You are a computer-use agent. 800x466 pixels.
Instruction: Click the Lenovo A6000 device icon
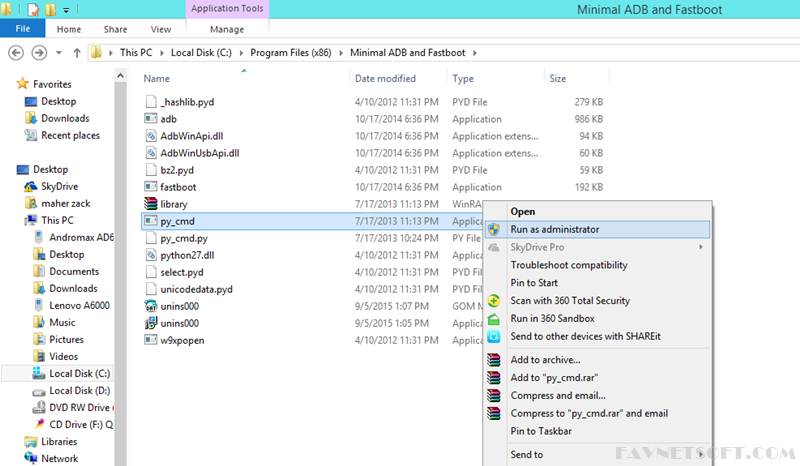click(x=39, y=305)
